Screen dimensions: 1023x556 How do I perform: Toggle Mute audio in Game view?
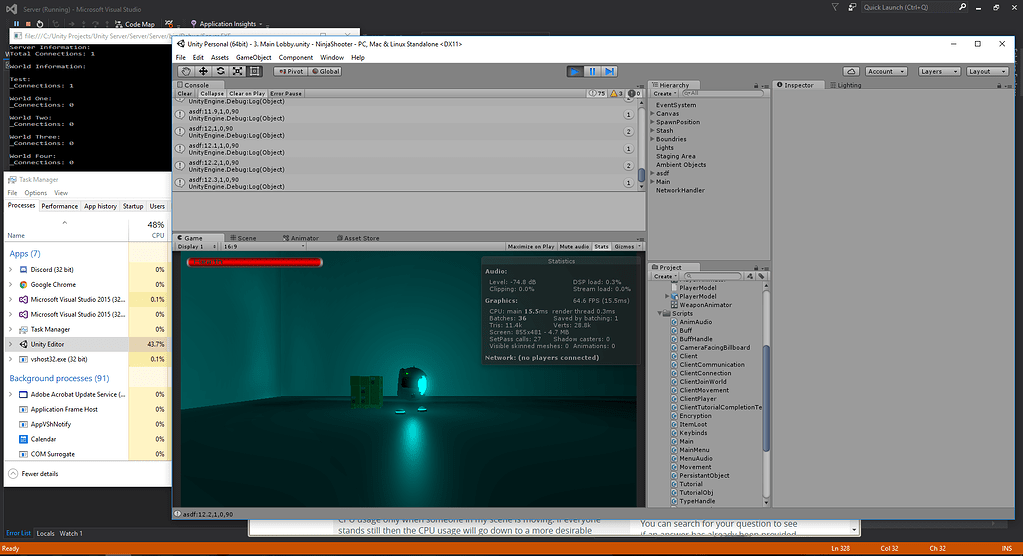tap(574, 246)
